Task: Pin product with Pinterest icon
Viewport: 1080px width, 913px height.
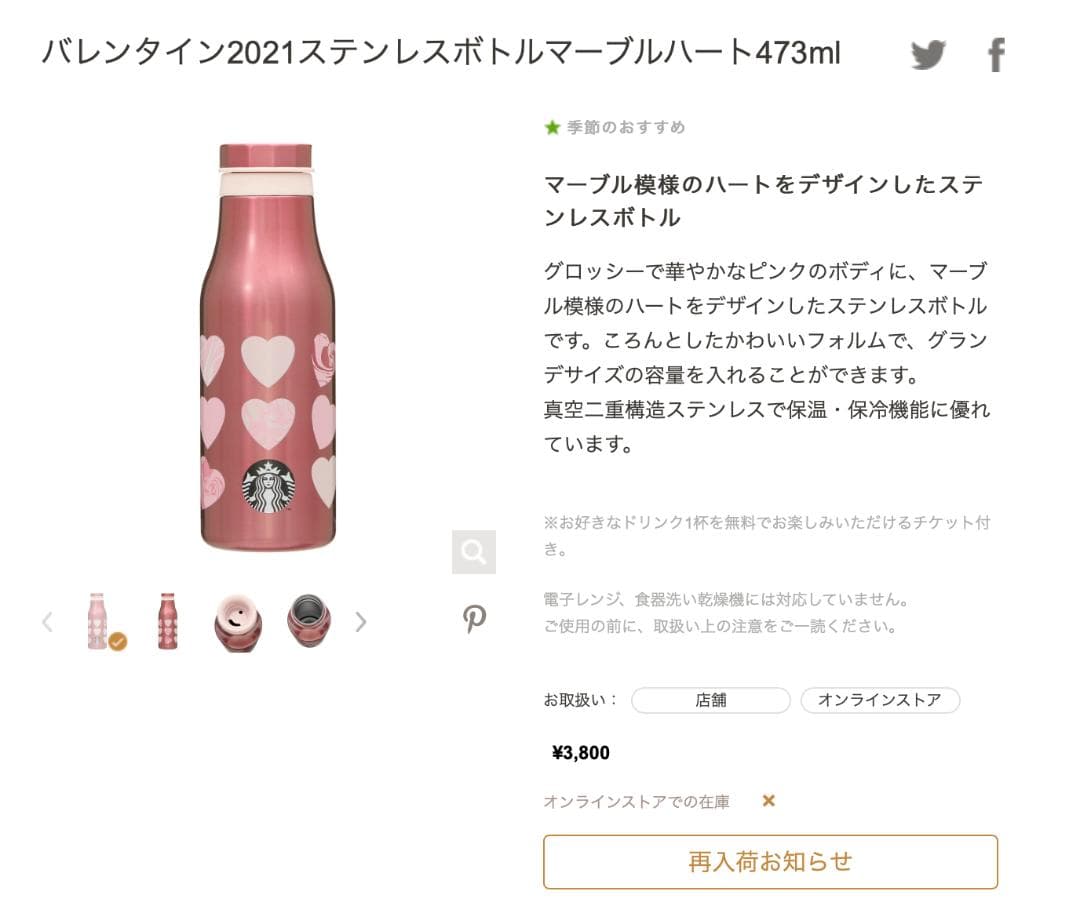Action: tap(474, 619)
